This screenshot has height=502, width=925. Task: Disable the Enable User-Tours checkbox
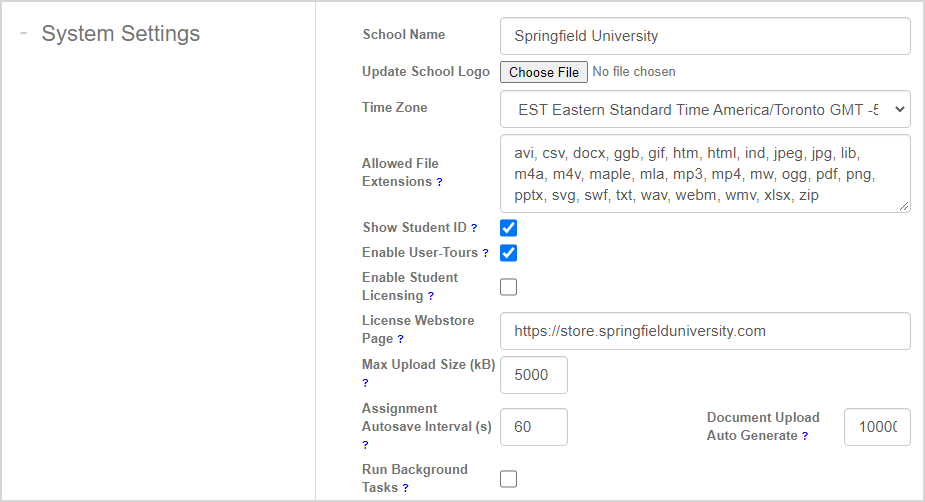coord(509,253)
